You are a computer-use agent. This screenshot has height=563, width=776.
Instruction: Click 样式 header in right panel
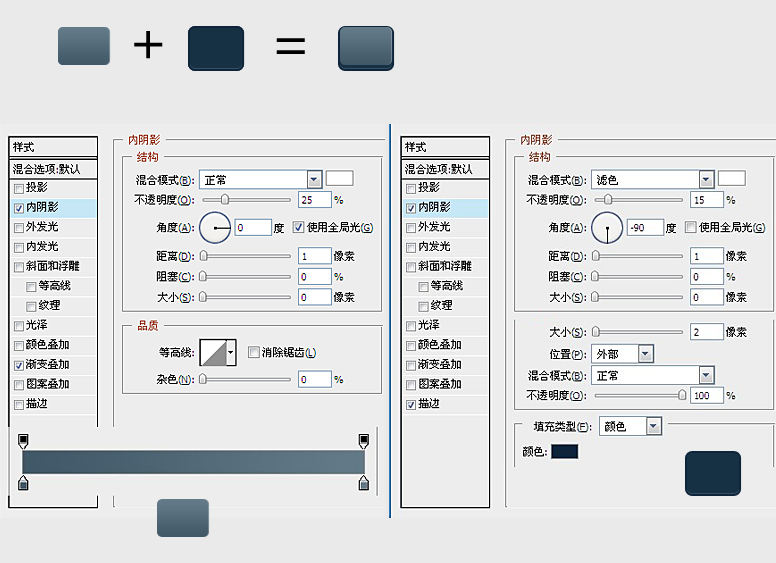[445, 147]
